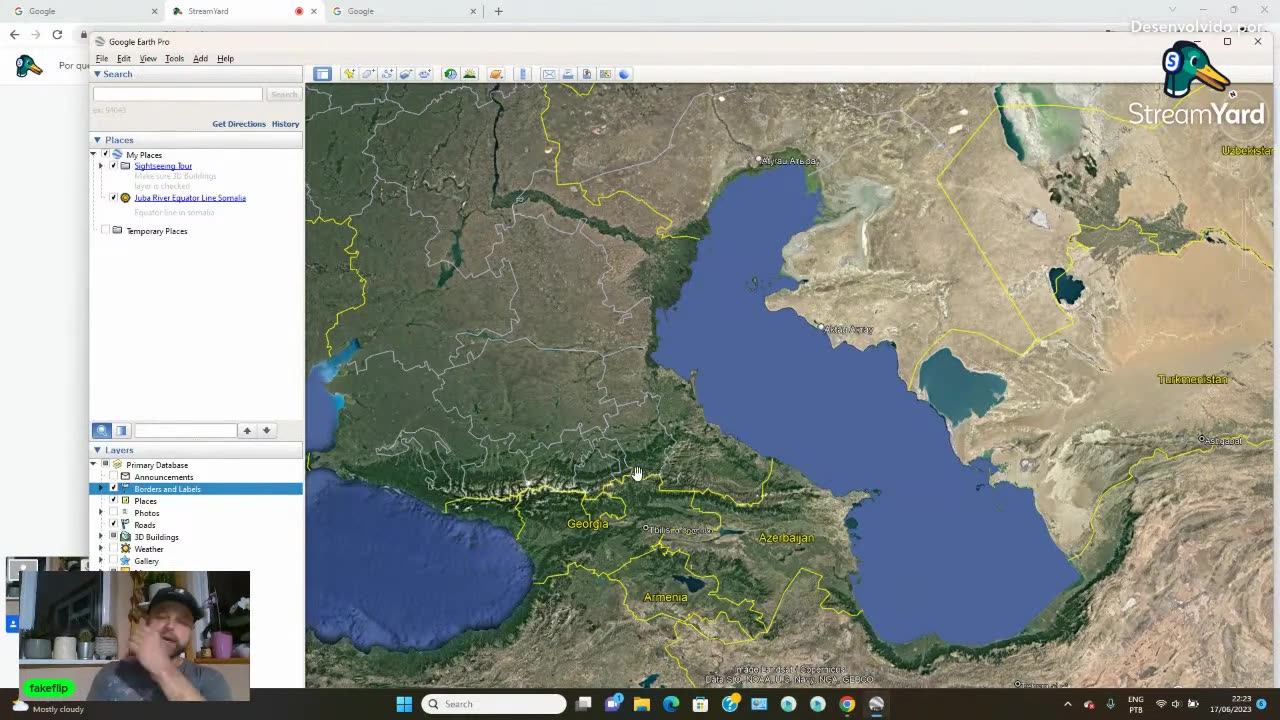Toggle the sunlight across landscape icon
This screenshot has width=1280, height=720.
(470, 74)
